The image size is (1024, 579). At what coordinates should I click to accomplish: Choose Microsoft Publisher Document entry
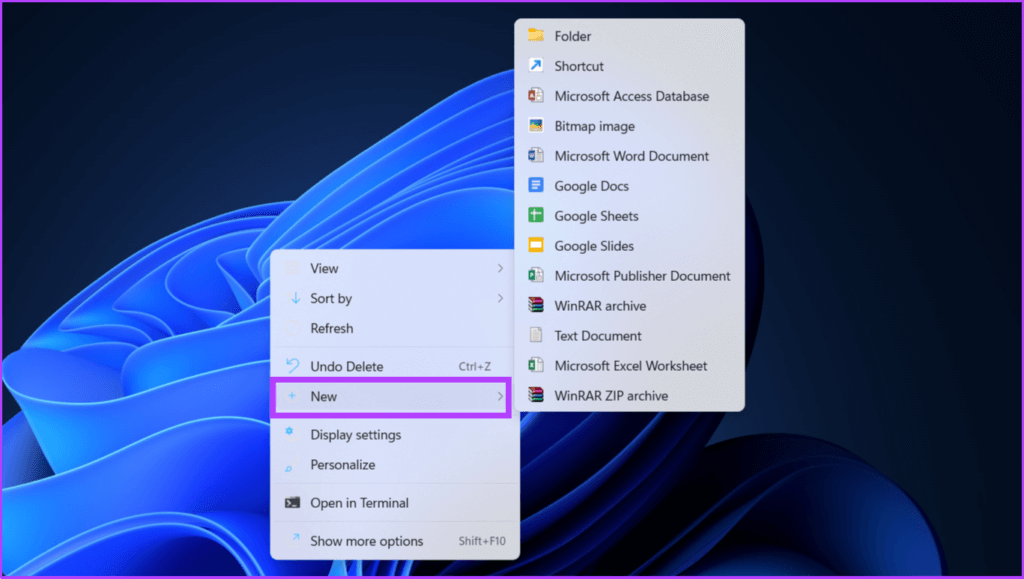tap(629, 276)
